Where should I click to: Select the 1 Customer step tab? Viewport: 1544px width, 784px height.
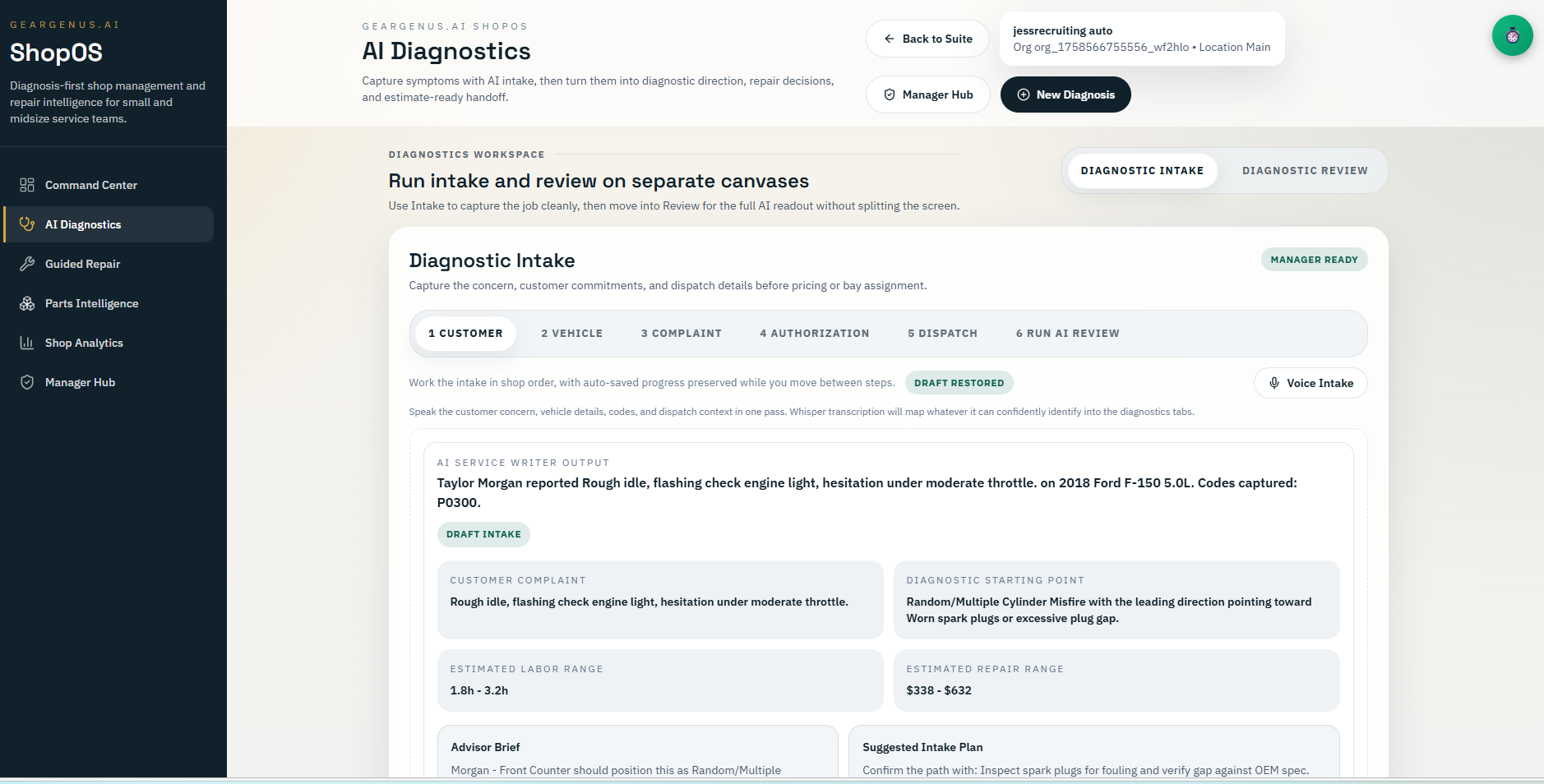pyautogui.click(x=465, y=334)
